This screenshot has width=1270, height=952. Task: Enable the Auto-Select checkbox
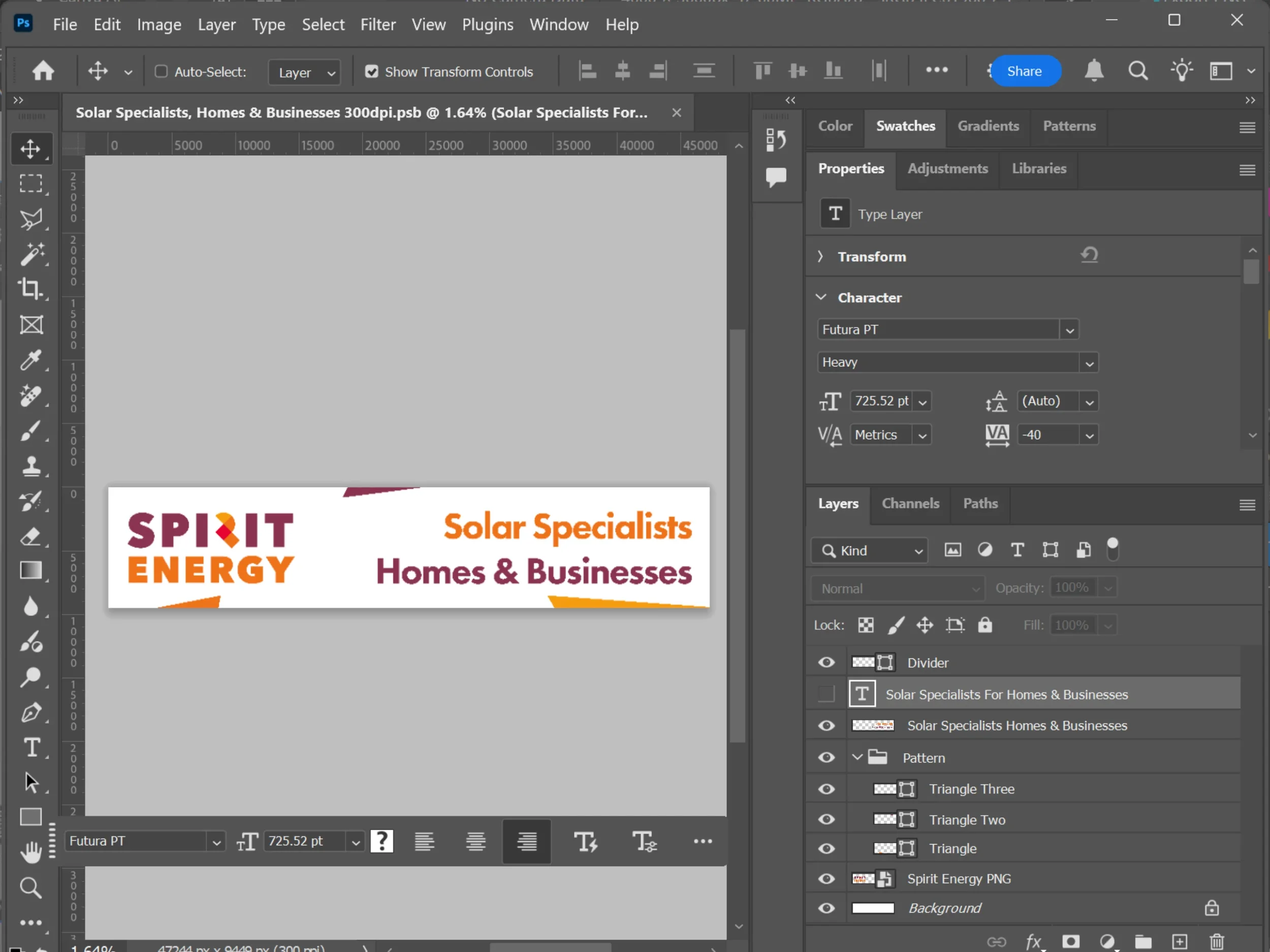(162, 72)
